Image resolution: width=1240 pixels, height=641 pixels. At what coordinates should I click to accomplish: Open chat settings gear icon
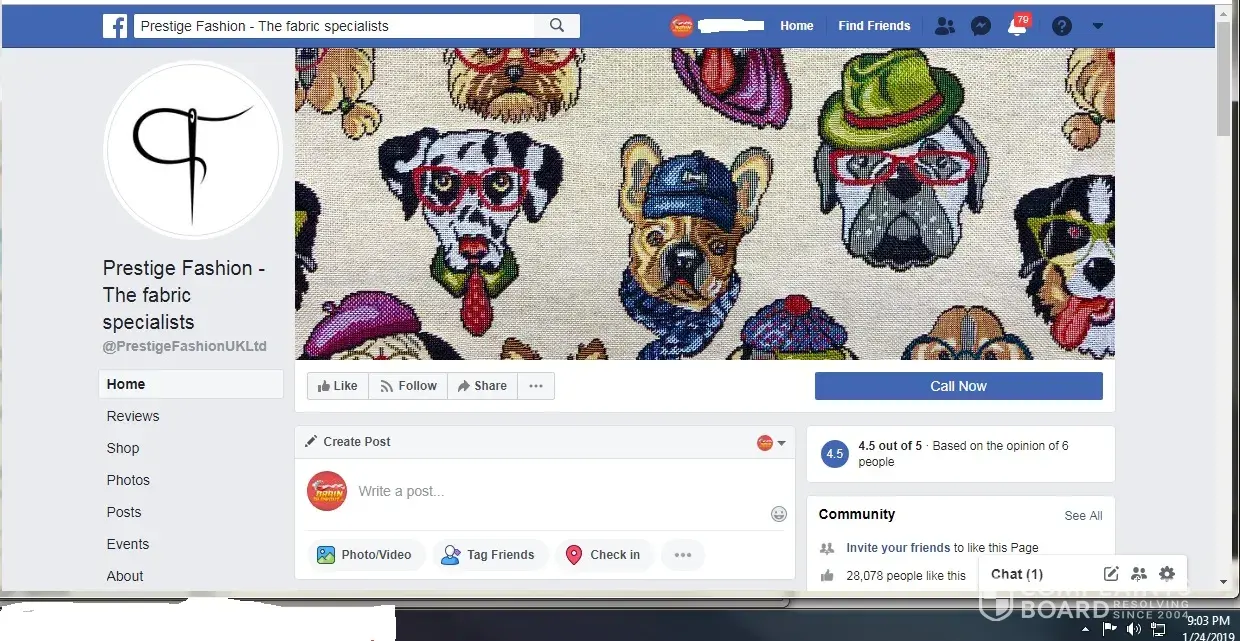point(1167,574)
